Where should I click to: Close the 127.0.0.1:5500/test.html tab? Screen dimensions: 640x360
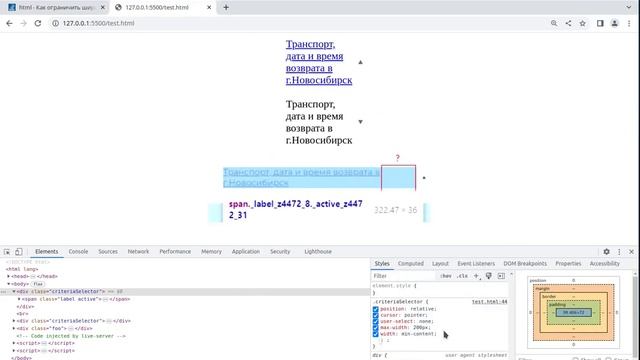[x=209, y=7]
